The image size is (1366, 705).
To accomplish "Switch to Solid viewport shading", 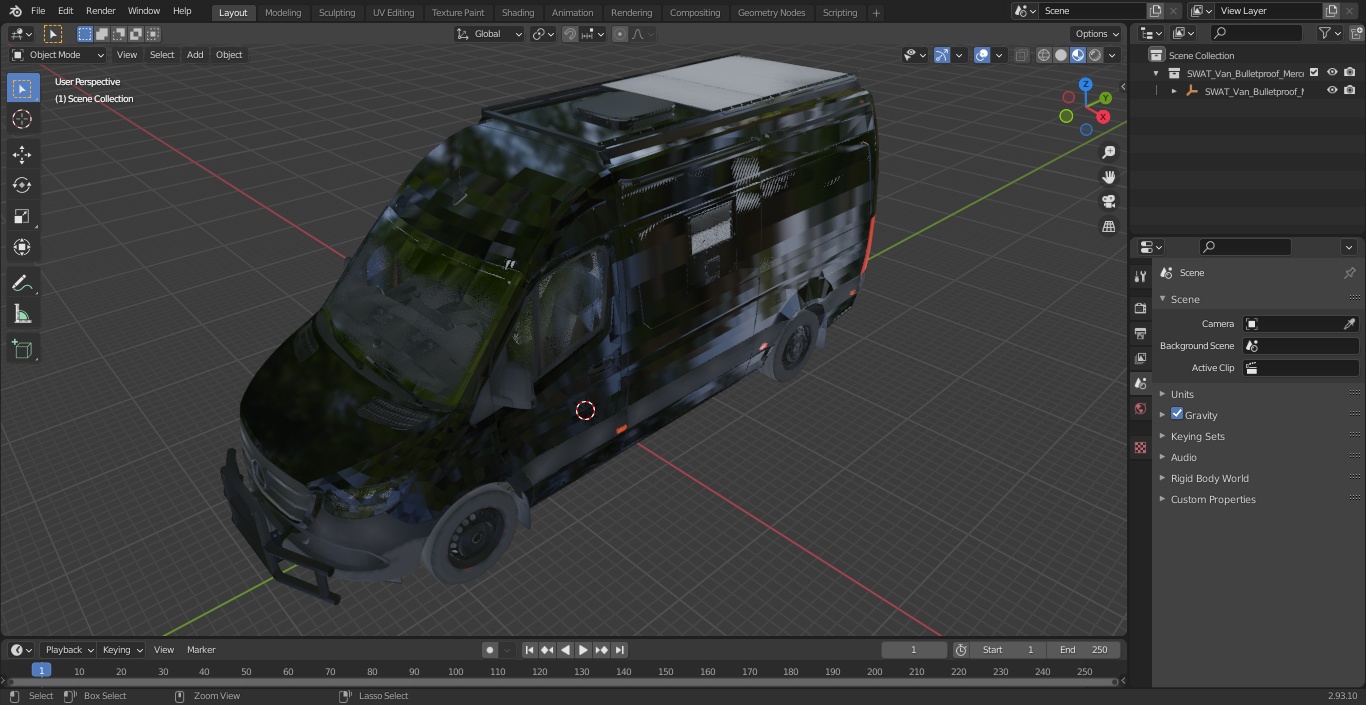I will 1061,55.
